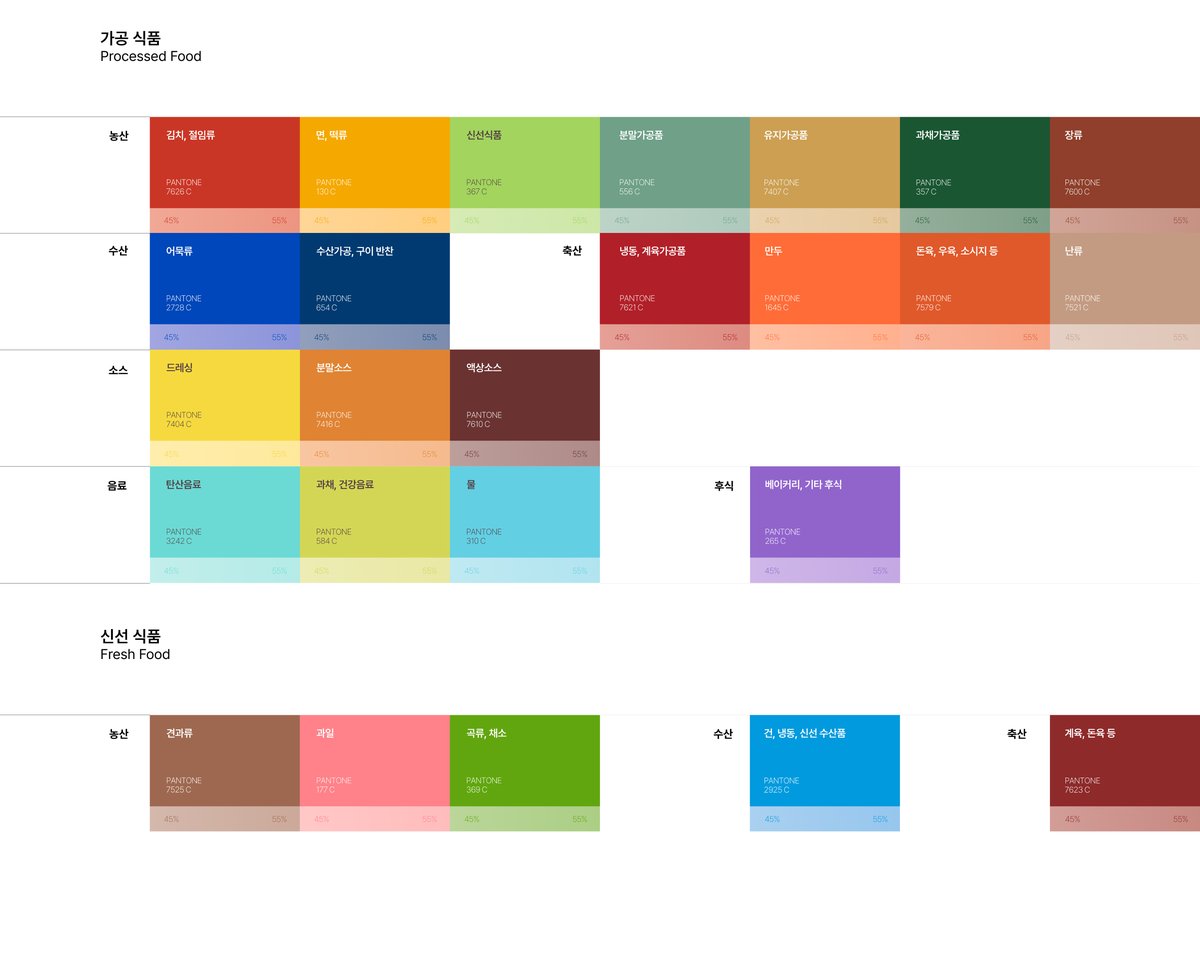Click the blue 건, 냉동, 신선 수산품 swatch
This screenshot has height=959, width=1200.
point(824,760)
